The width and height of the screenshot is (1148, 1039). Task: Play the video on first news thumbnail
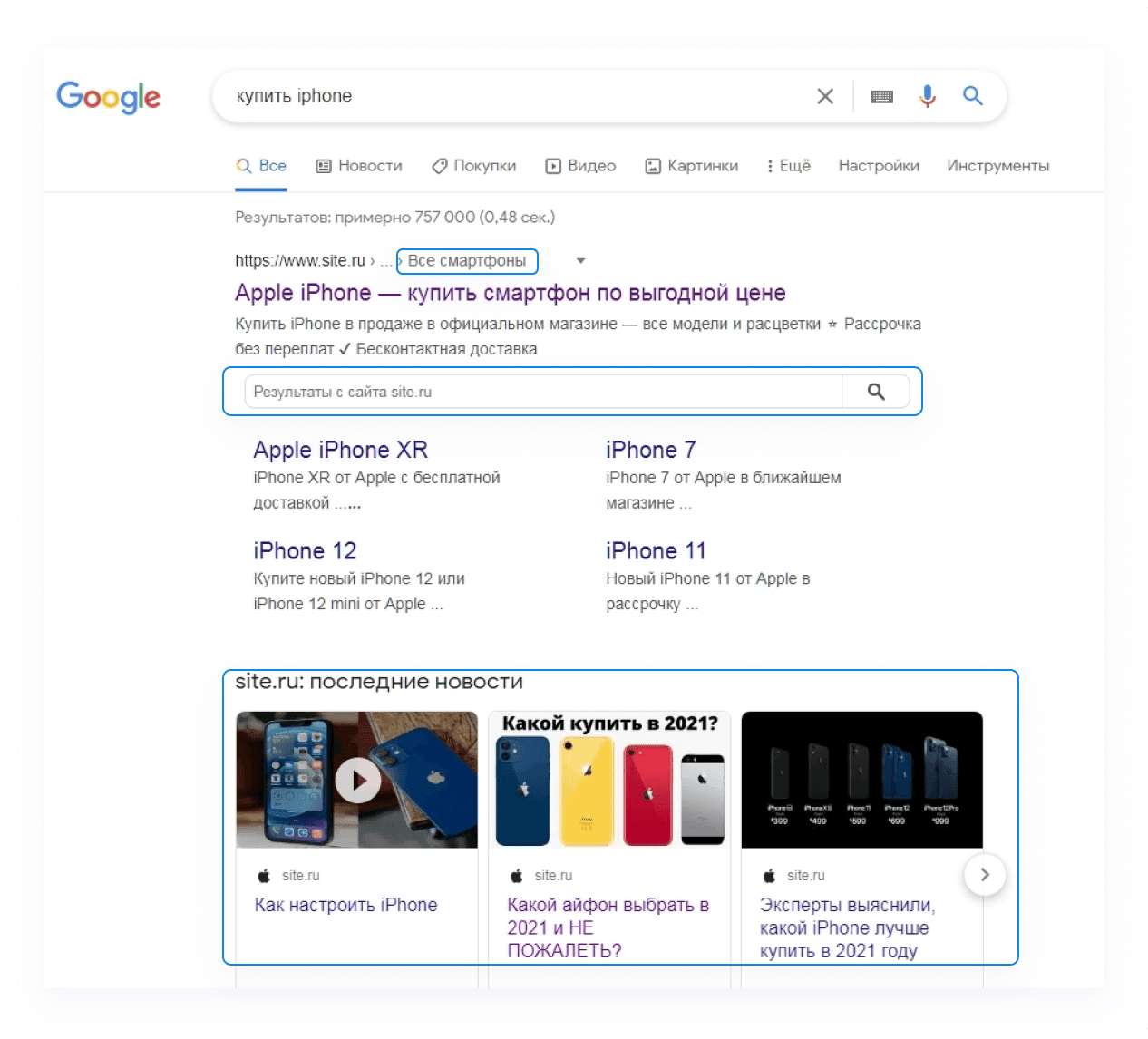coord(357,780)
